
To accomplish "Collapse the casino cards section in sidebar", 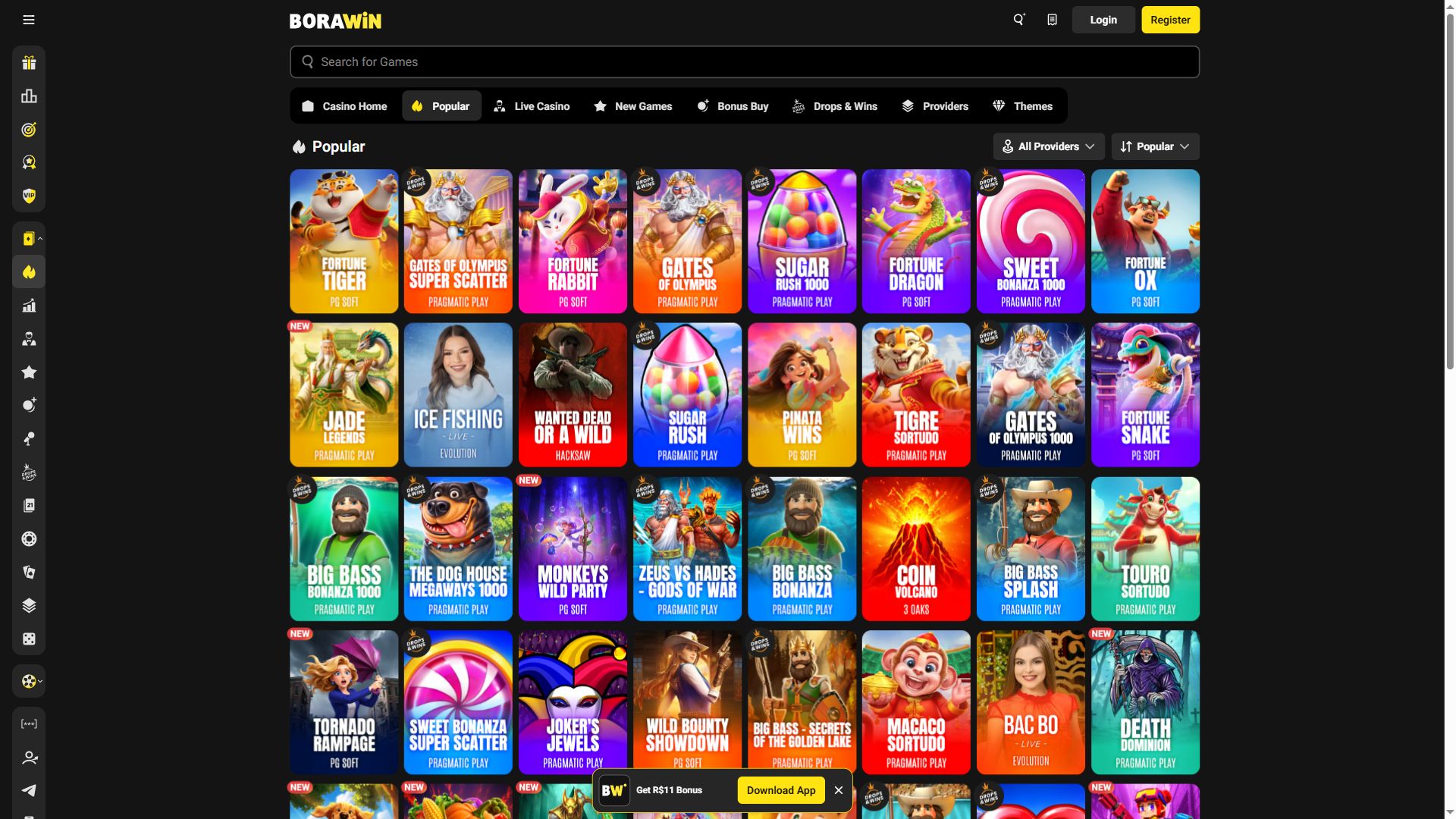I will (29, 239).
